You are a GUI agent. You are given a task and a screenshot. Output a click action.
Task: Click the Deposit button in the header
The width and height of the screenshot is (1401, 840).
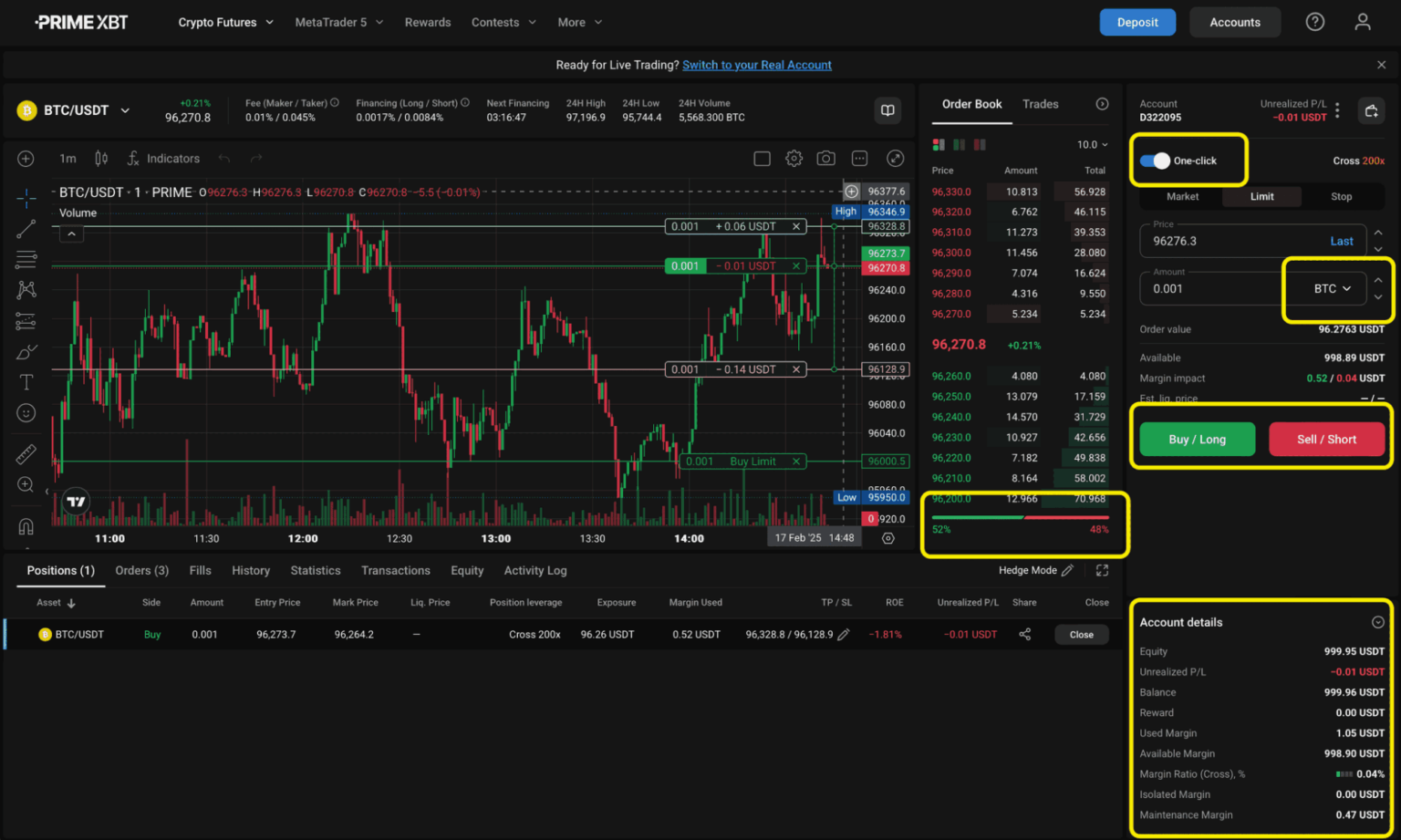pyautogui.click(x=1137, y=21)
